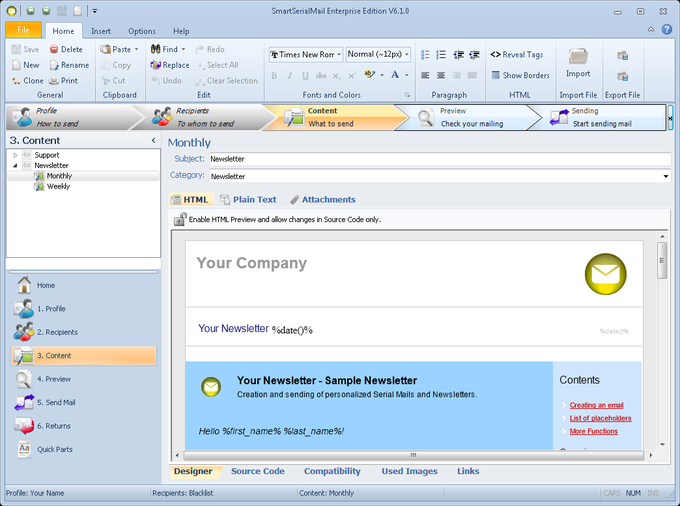
Task: Open the Compatibility tab
Action: coord(332,471)
